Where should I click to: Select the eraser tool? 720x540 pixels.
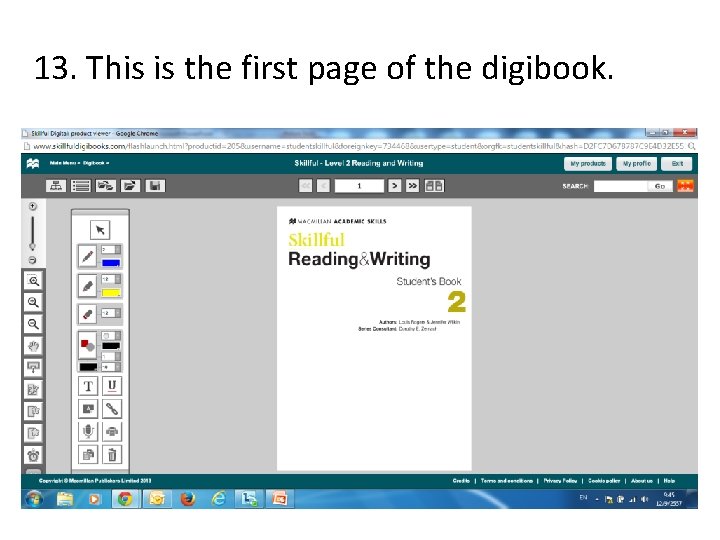[x=88, y=314]
